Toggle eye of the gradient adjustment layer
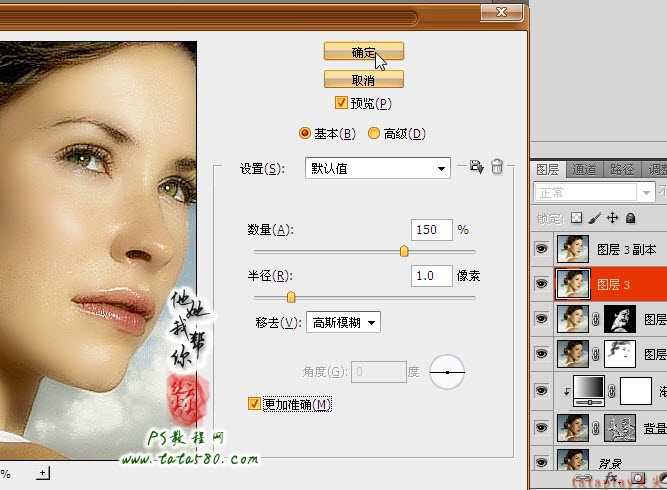 point(542,390)
